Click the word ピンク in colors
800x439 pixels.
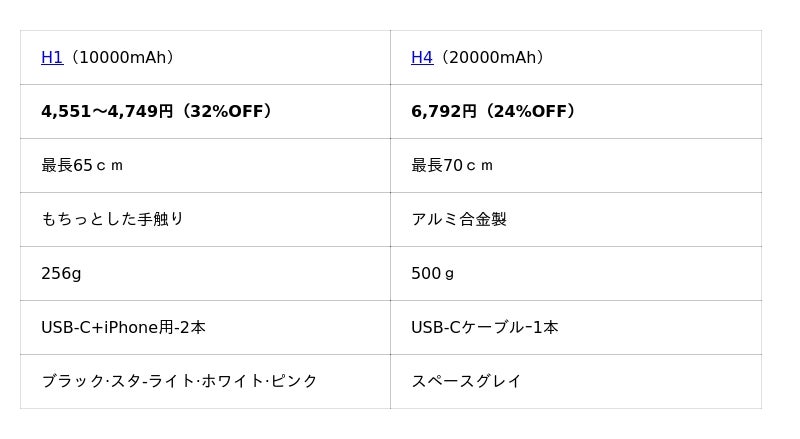pyautogui.click(x=294, y=382)
